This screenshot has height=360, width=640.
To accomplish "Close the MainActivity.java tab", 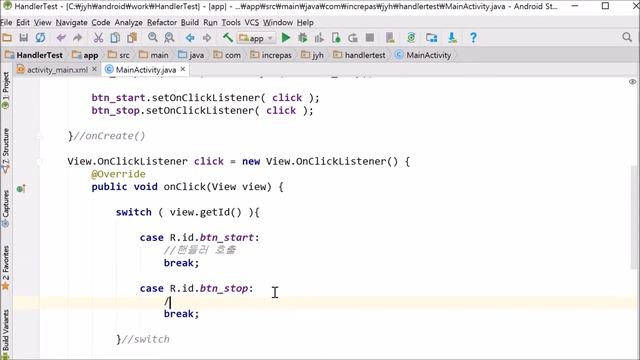I will pos(183,69).
